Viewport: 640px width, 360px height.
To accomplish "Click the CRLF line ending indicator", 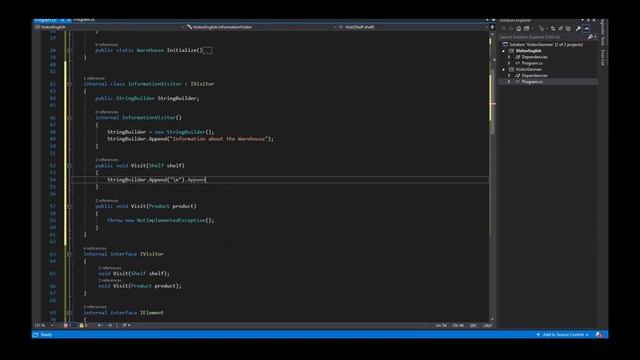I will pos(488,326).
